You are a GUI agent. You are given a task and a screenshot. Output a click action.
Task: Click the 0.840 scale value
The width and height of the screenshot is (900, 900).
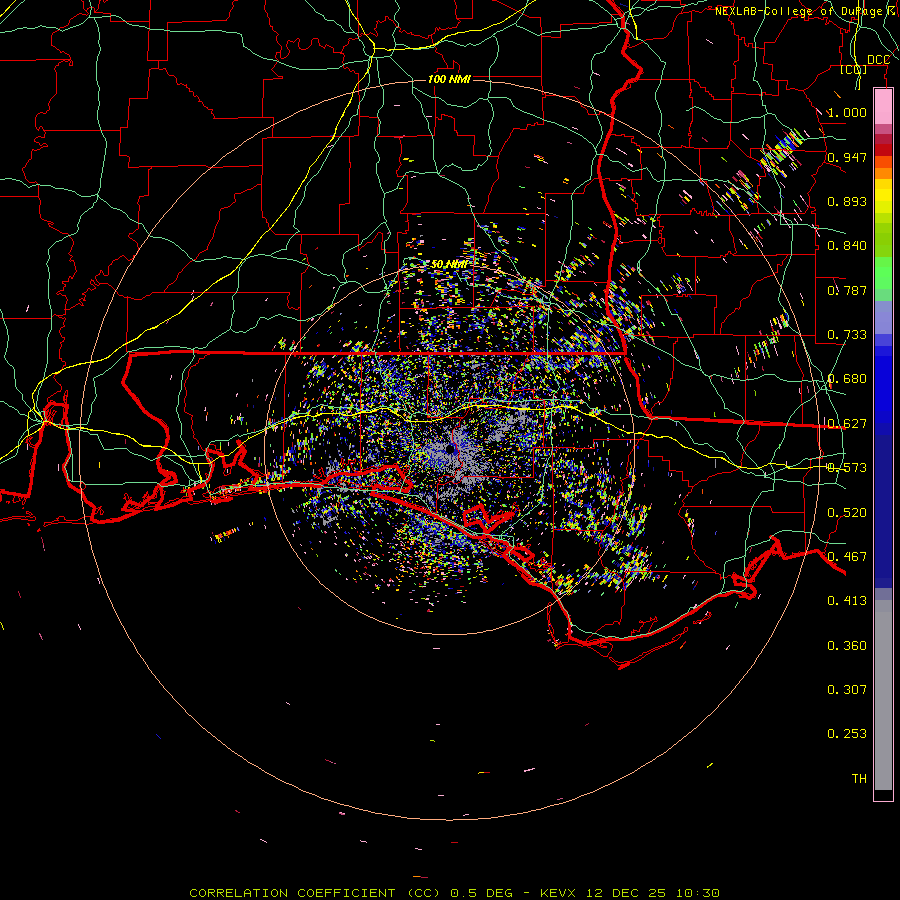pyautogui.click(x=847, y=246)
